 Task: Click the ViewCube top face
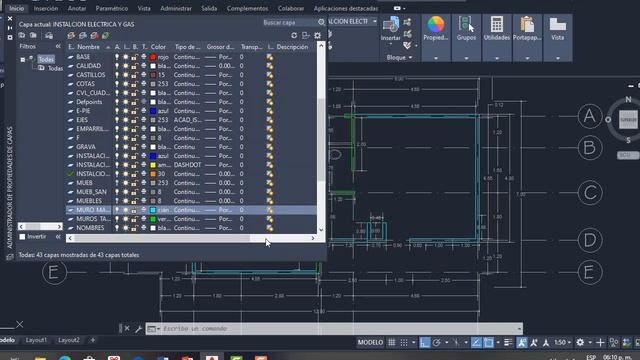point(628,120)
